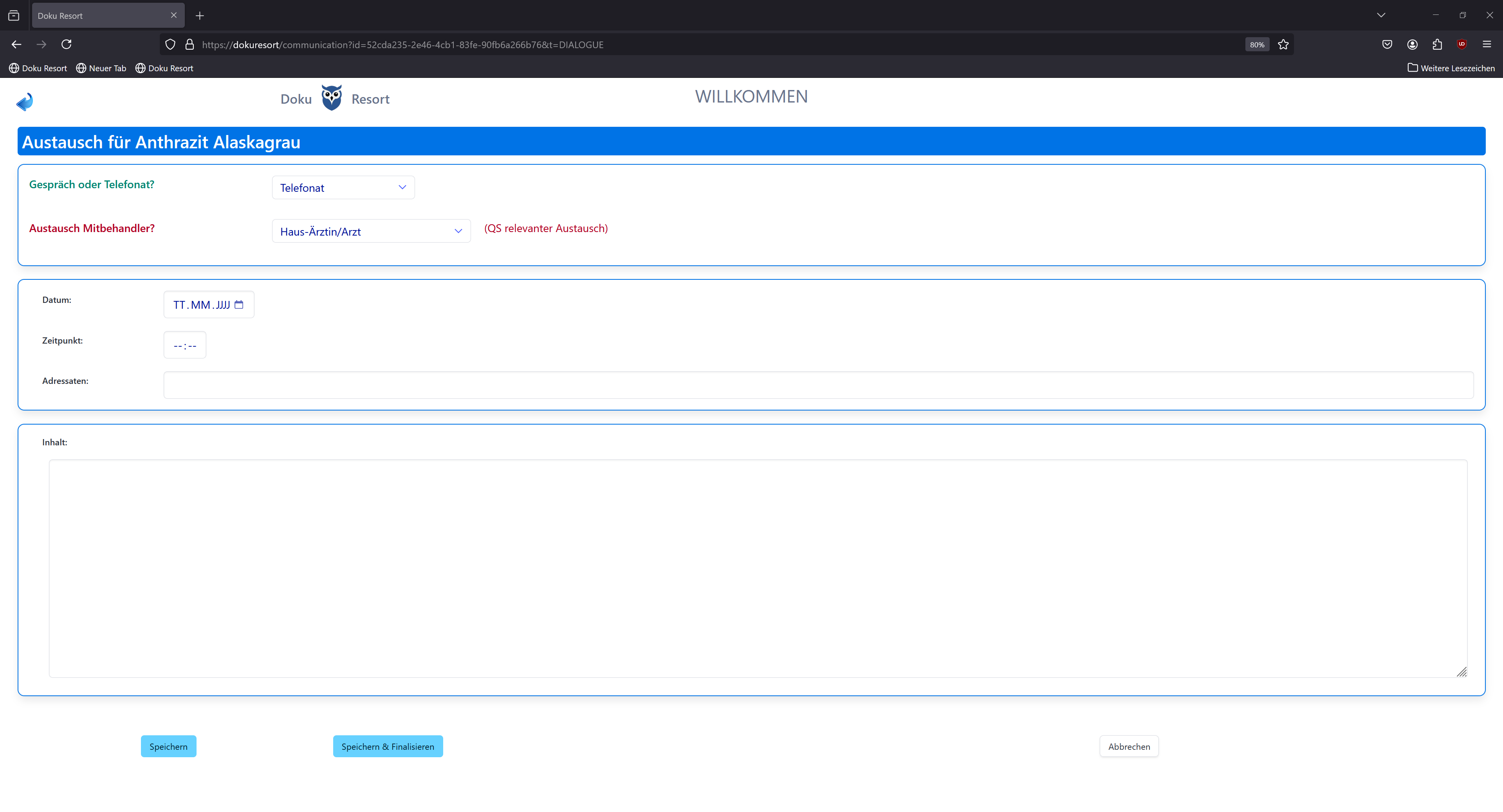Open the Neuer Tab bookmark

coord(101,68)
